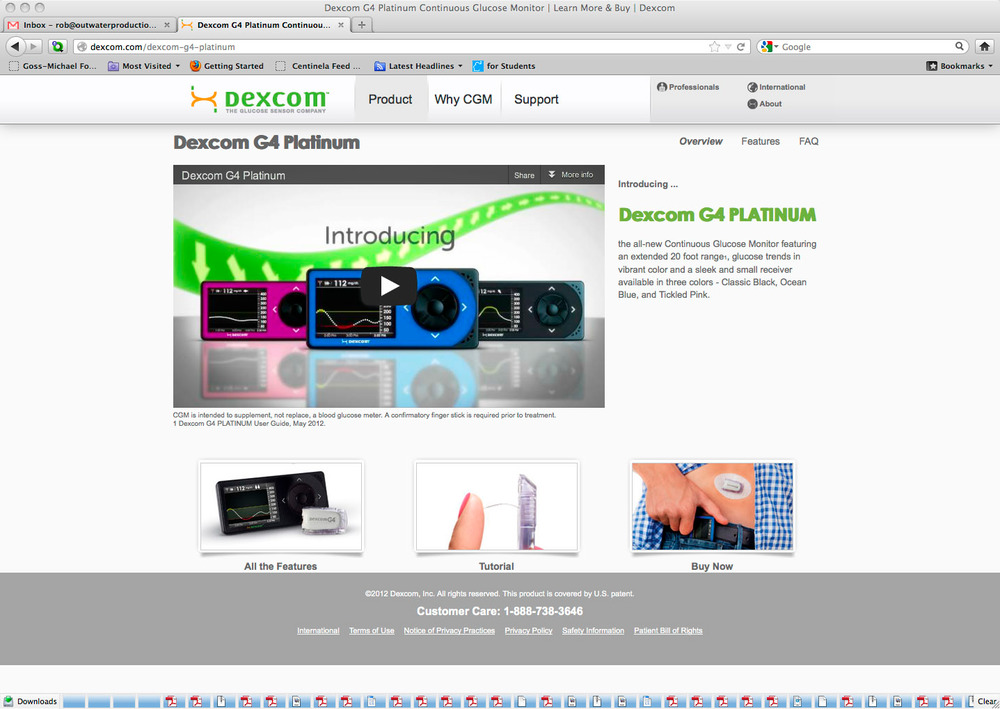Open the Privacy Policy footer link
The image size is (1000, 709).
click(528, 631)
